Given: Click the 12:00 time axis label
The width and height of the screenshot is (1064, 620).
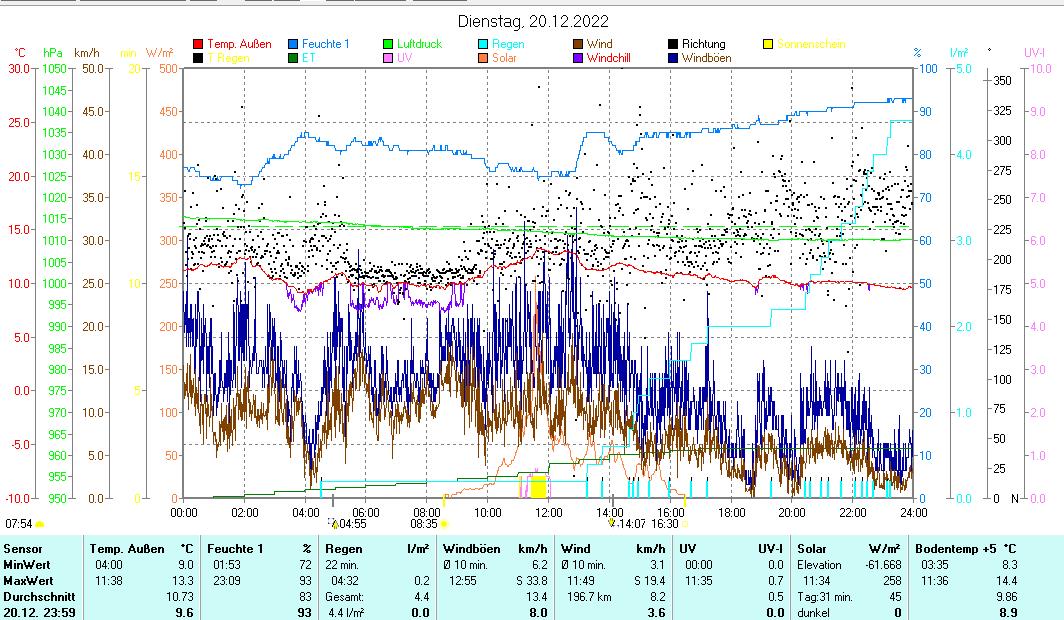Looking at the screenshot, I should coord(548,511).
